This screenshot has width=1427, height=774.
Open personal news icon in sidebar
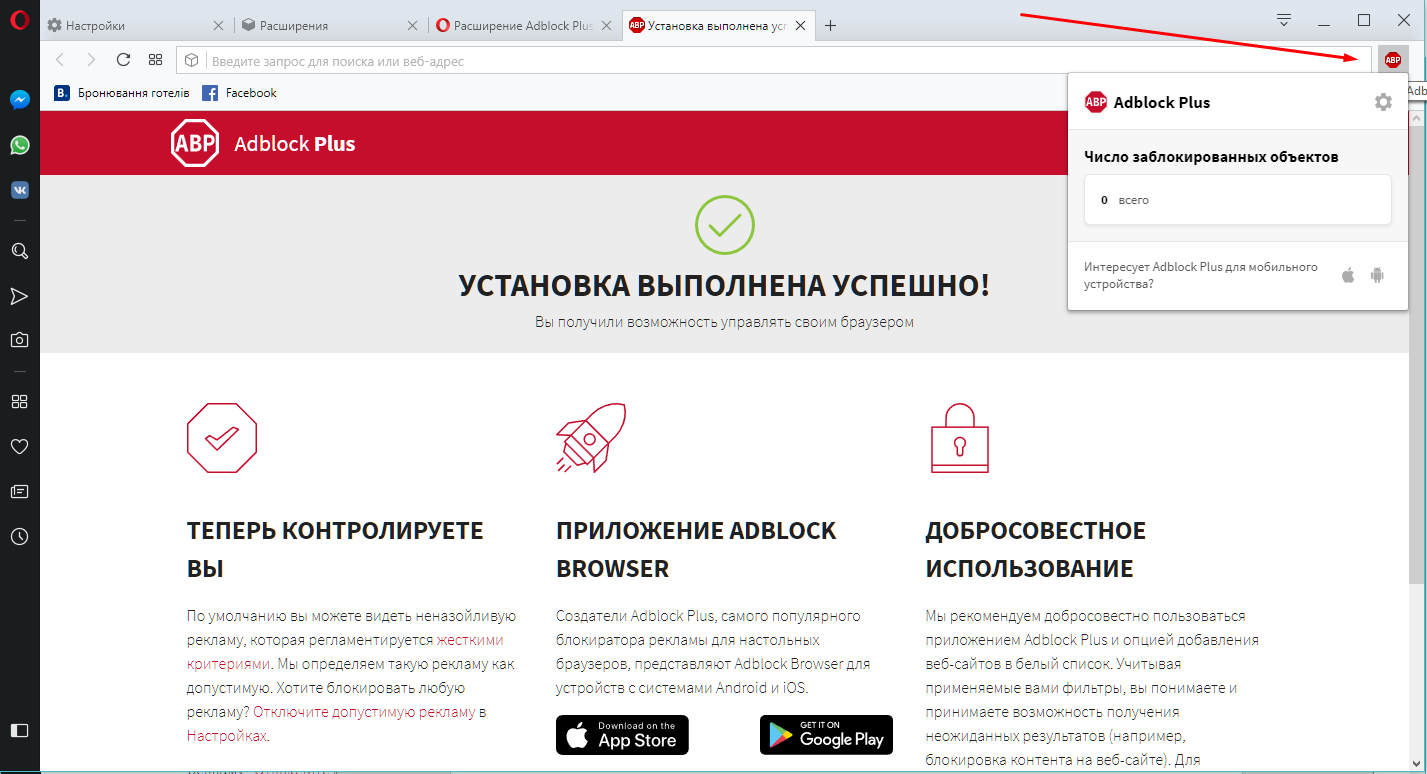[19, 491]
